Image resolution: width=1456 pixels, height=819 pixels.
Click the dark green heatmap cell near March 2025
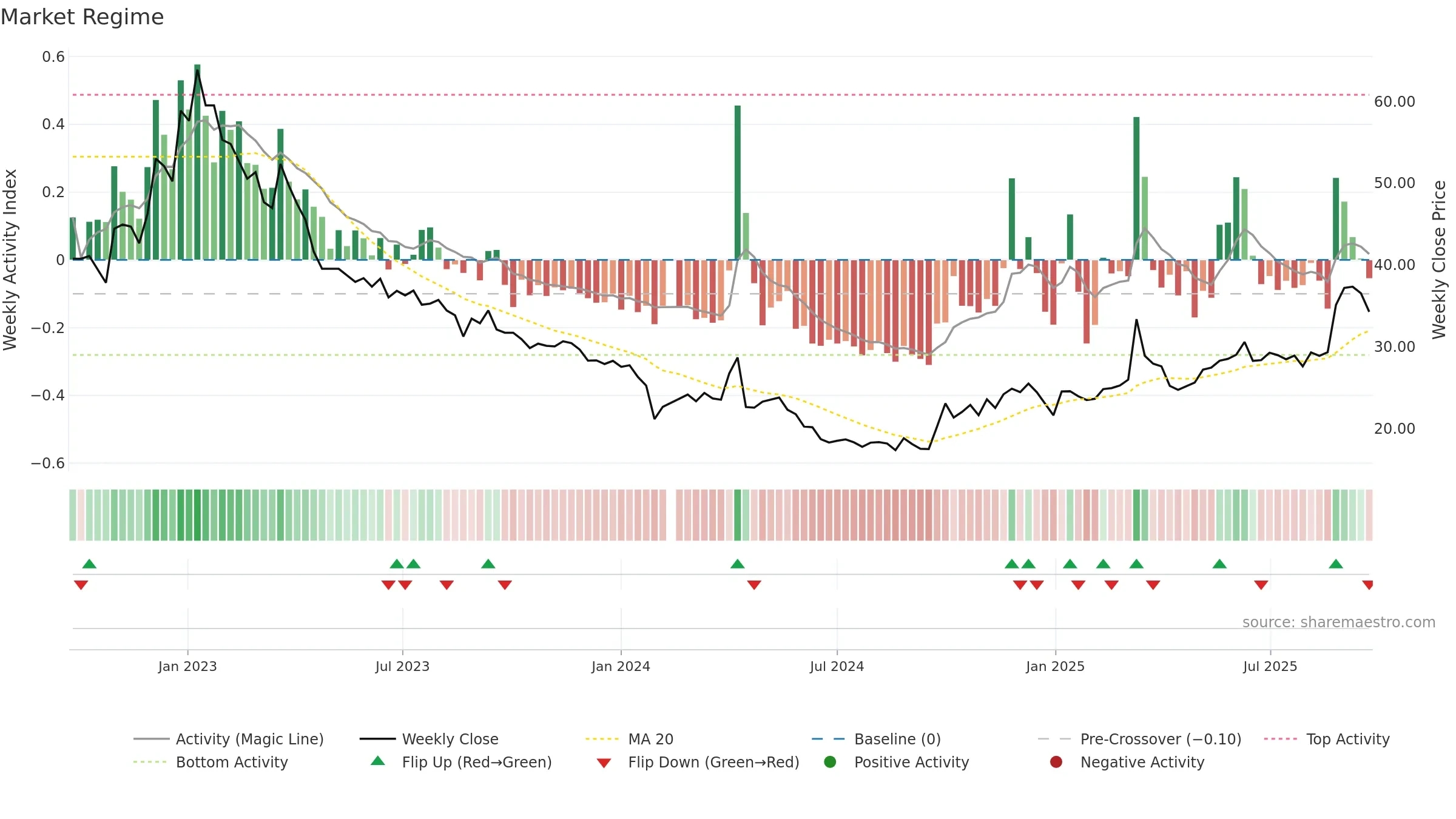[x=1136, y=515]
